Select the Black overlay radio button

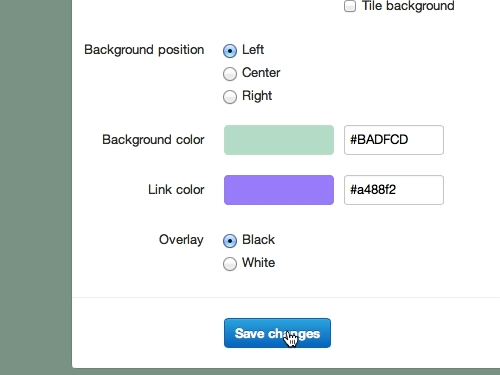[230, 241]
